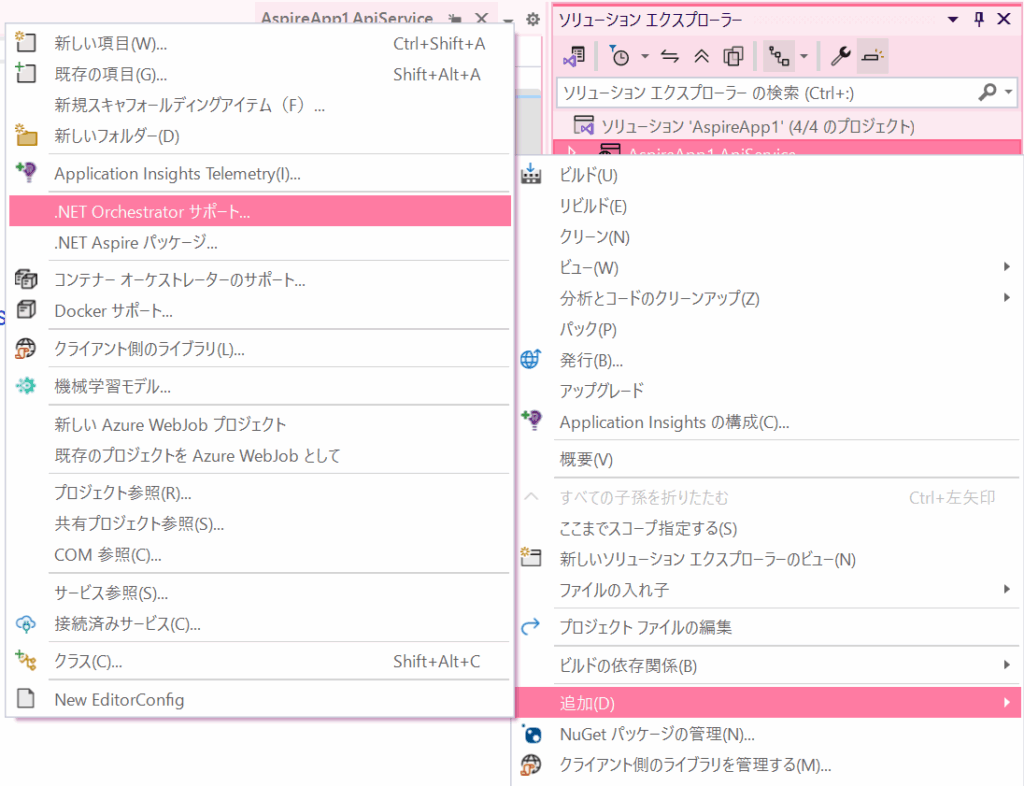Screen dimensions: 1024x786
Task: Toggle the nested file view icon
Action: click(778, 56)
